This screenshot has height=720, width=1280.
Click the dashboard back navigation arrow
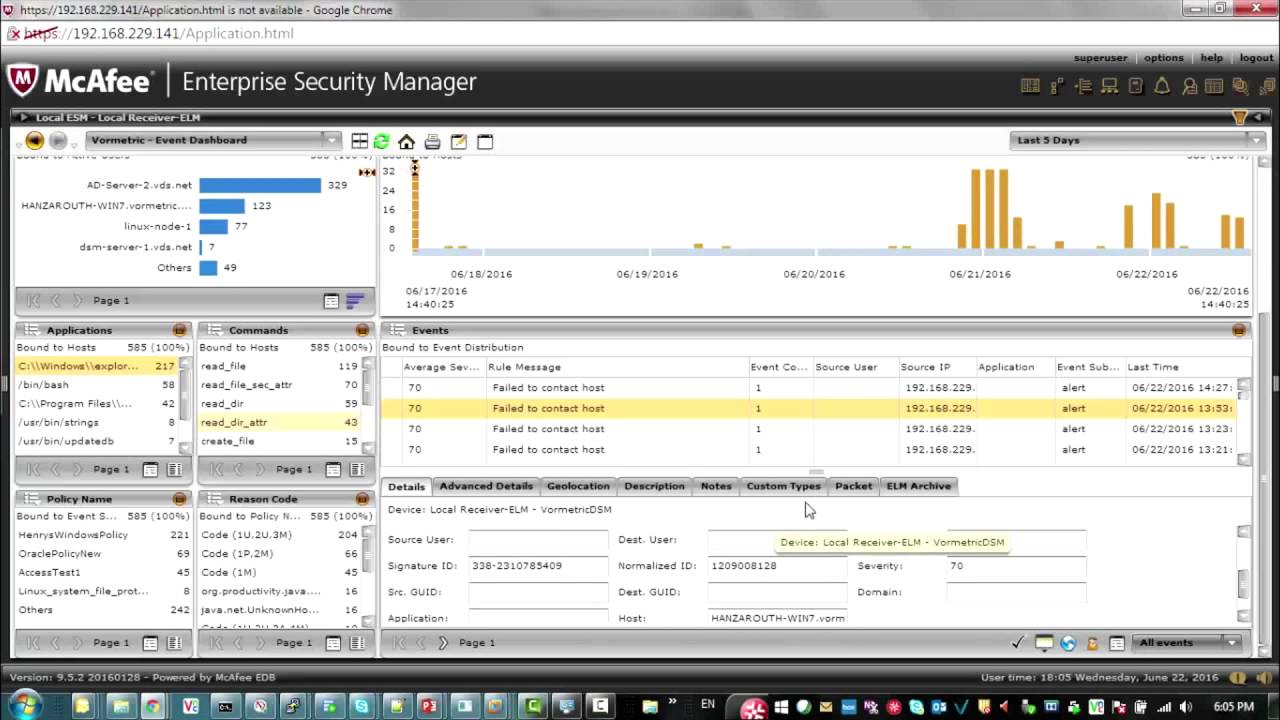coord(34,141)
